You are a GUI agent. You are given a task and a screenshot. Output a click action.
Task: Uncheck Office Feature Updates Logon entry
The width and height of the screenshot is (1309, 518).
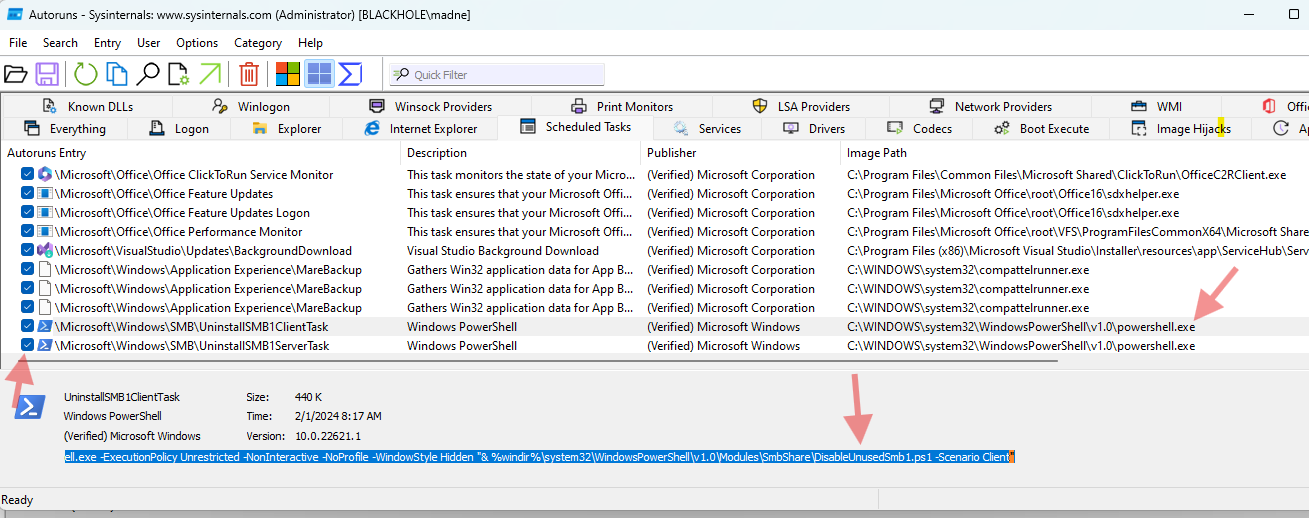(x=28, y=213)
